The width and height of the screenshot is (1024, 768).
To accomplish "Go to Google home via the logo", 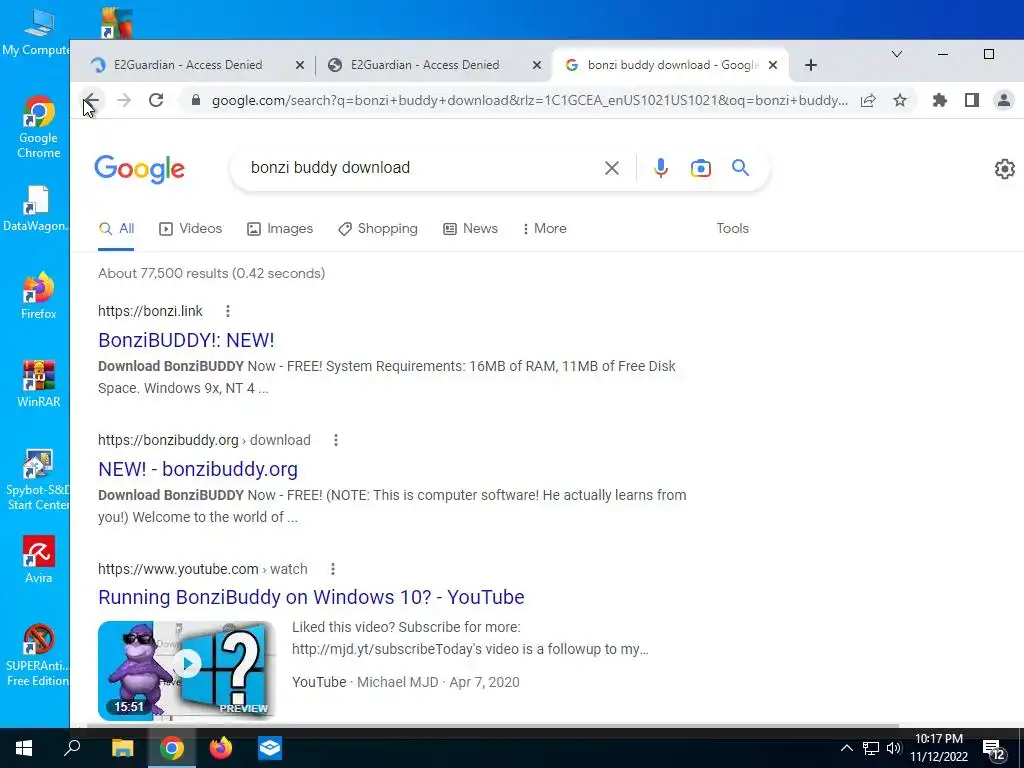I will (140, 169).
